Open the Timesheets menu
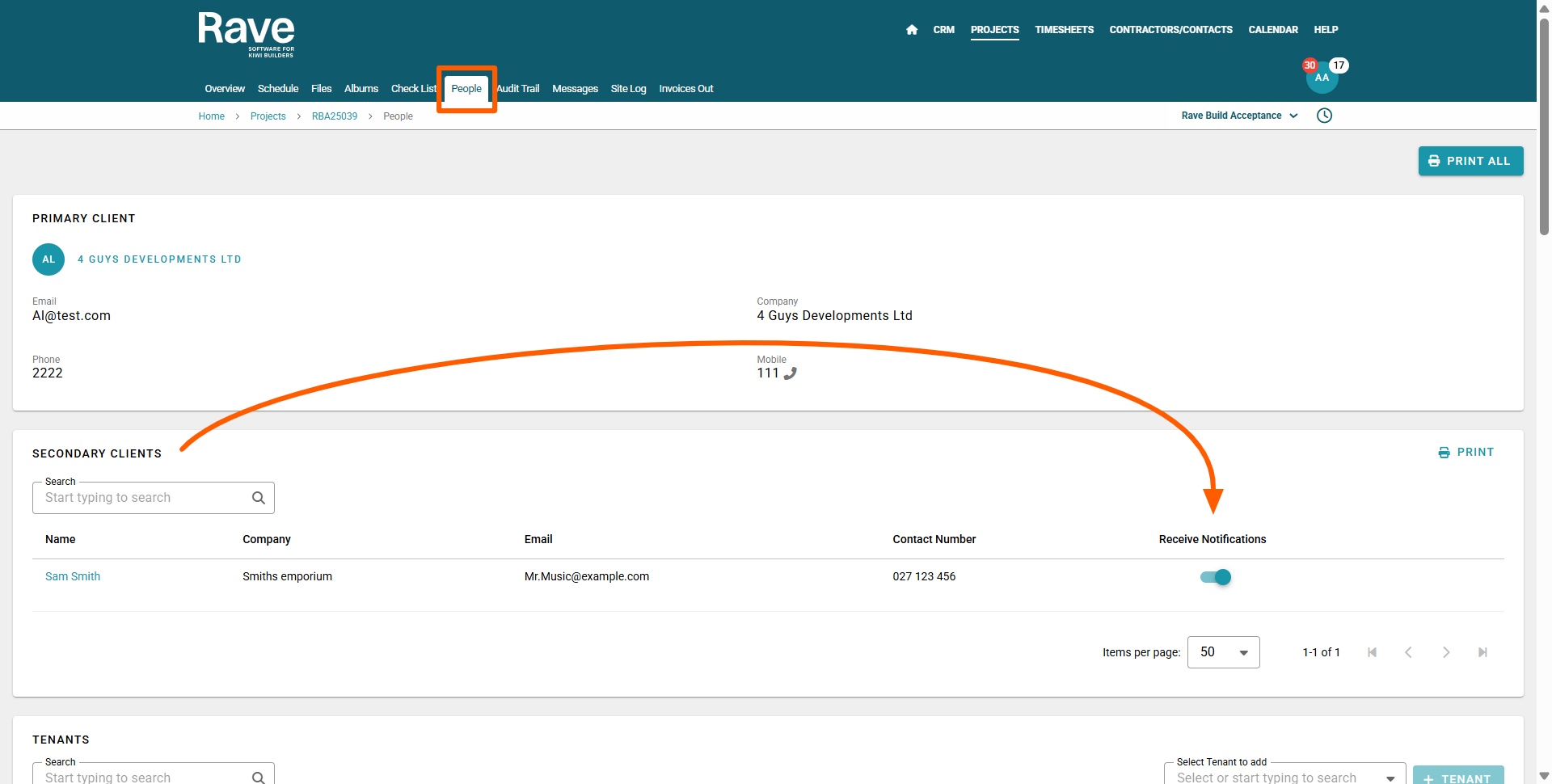 tap(1064, 30)
